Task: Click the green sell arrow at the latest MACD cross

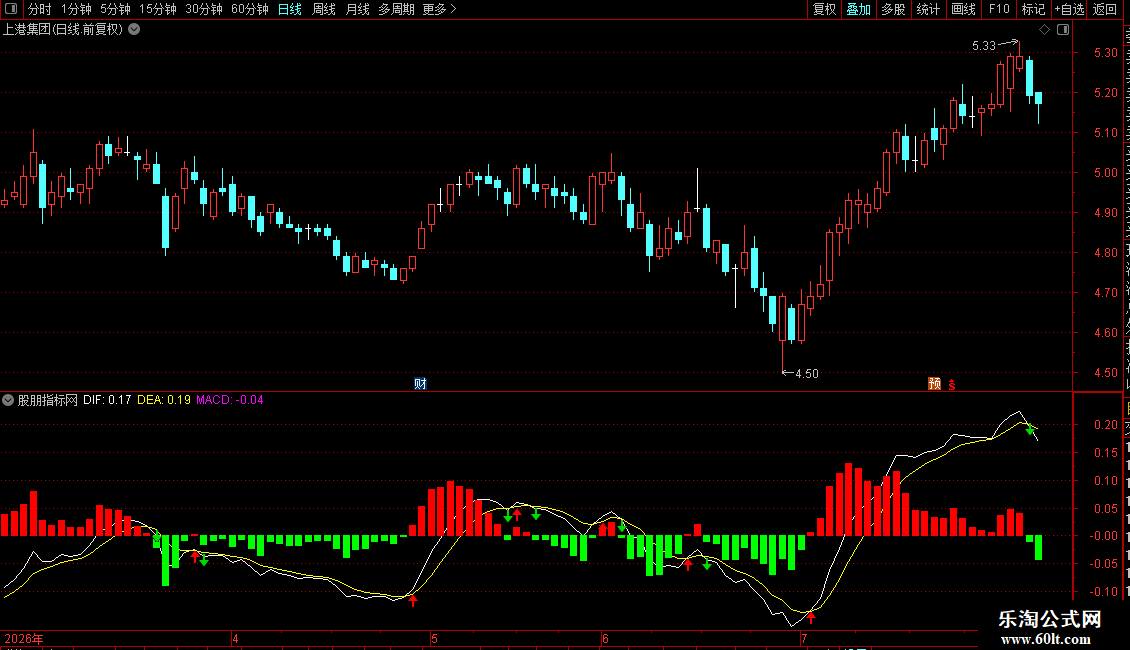Action: (x=1031, y=428)
